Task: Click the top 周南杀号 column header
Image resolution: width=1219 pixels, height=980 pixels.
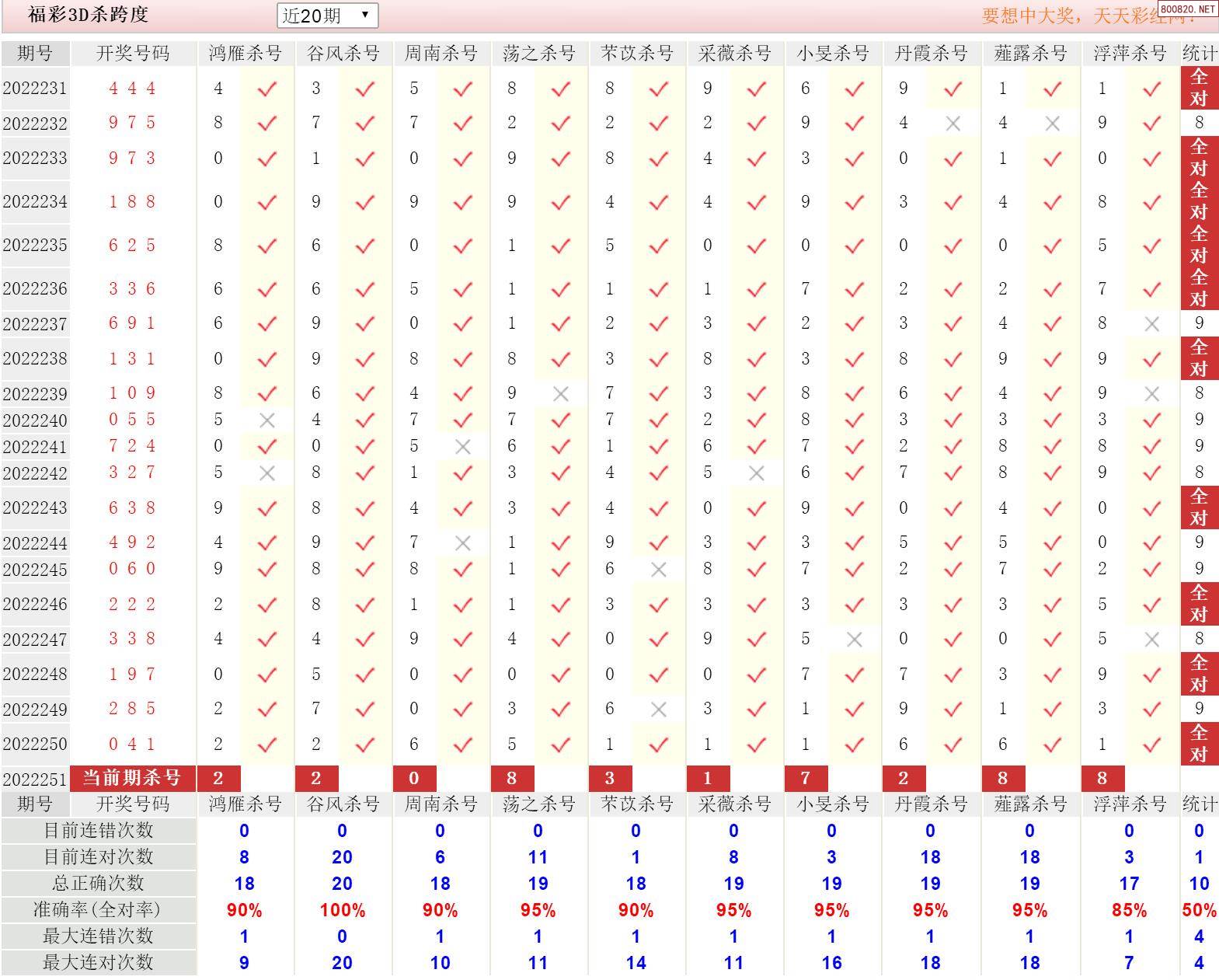Action: 441,54
